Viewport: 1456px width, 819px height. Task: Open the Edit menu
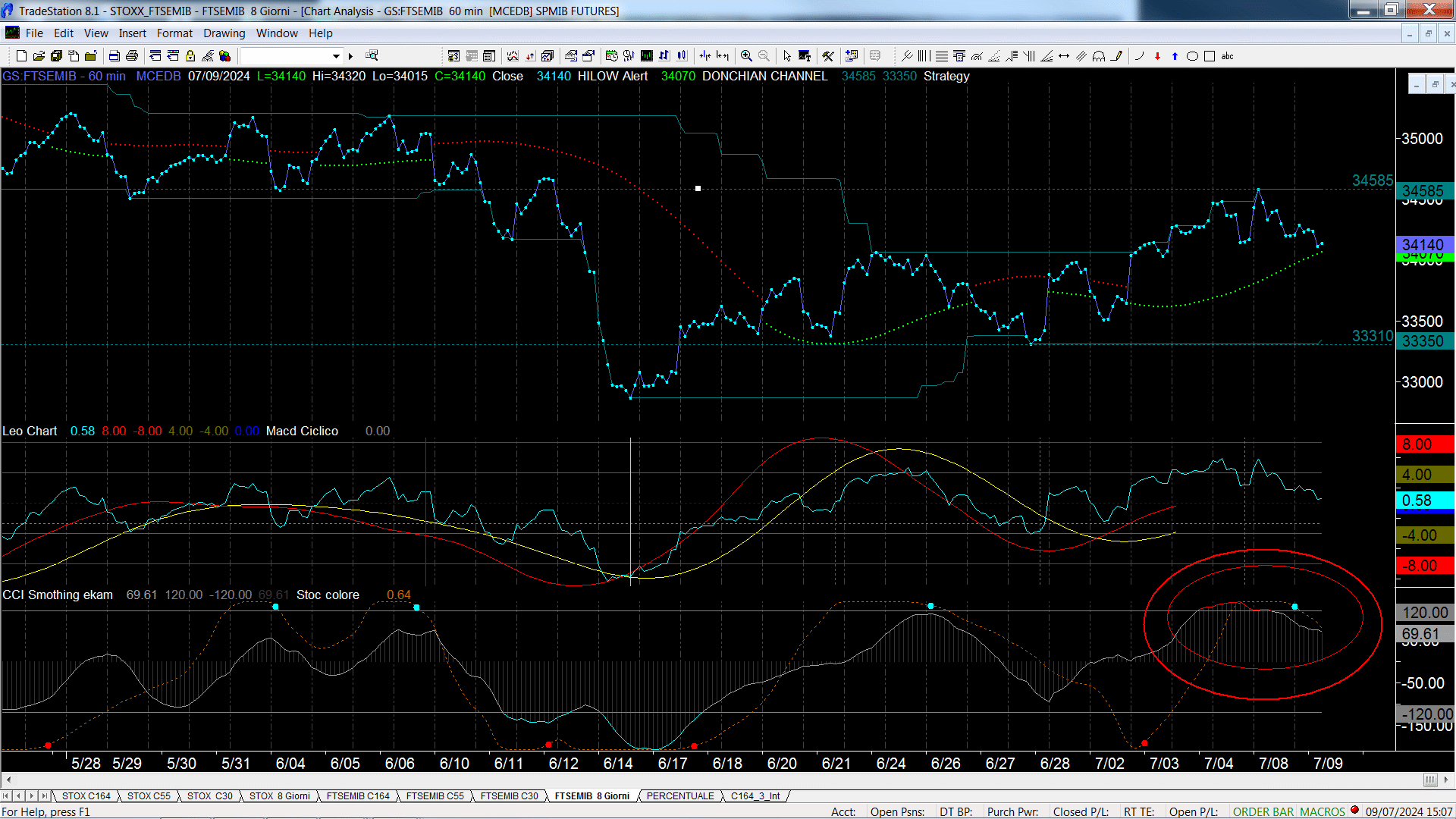pyautogui.click(x=64, y=33)
